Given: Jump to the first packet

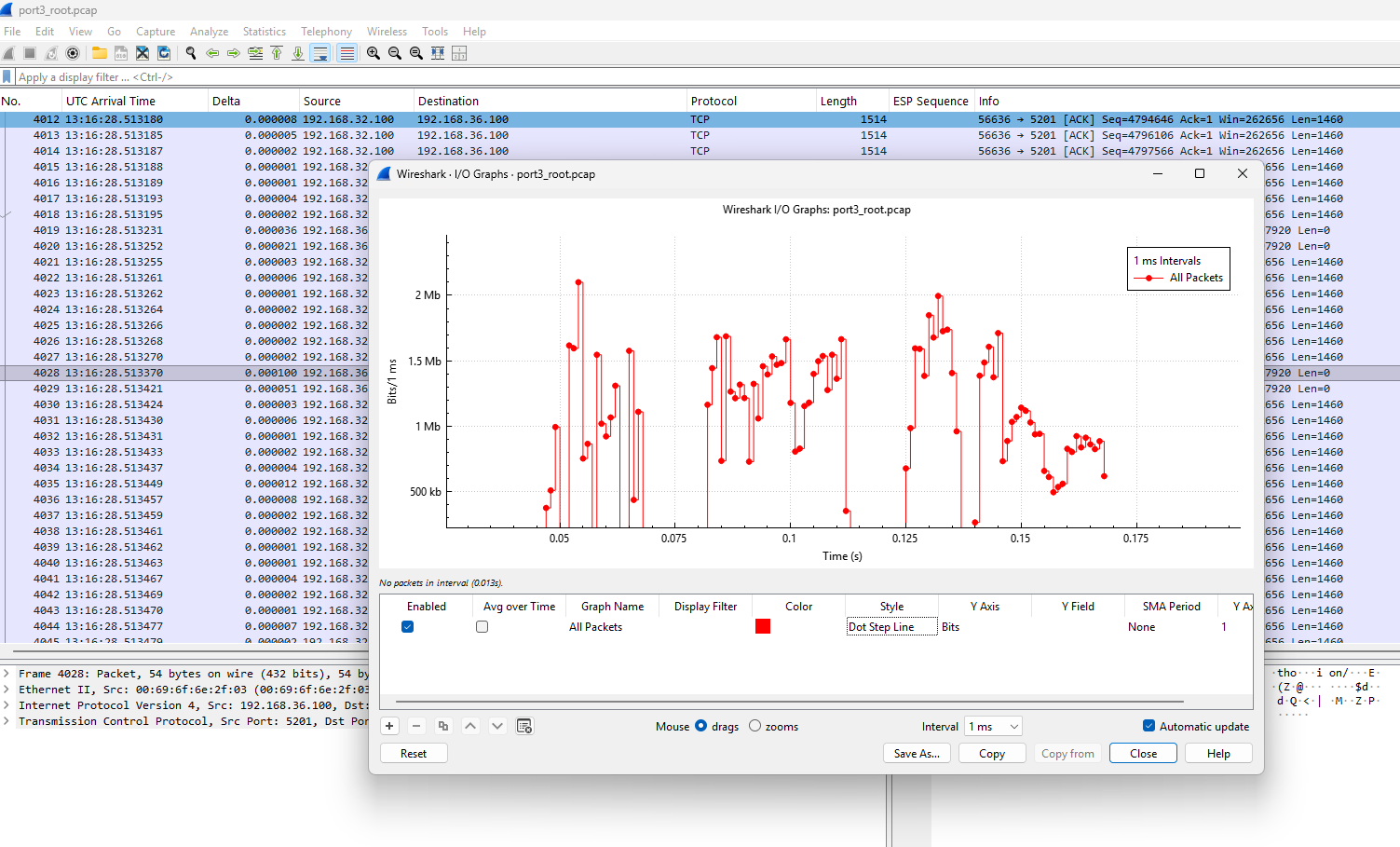Looking at the screenshot, I should pos(277,53).
